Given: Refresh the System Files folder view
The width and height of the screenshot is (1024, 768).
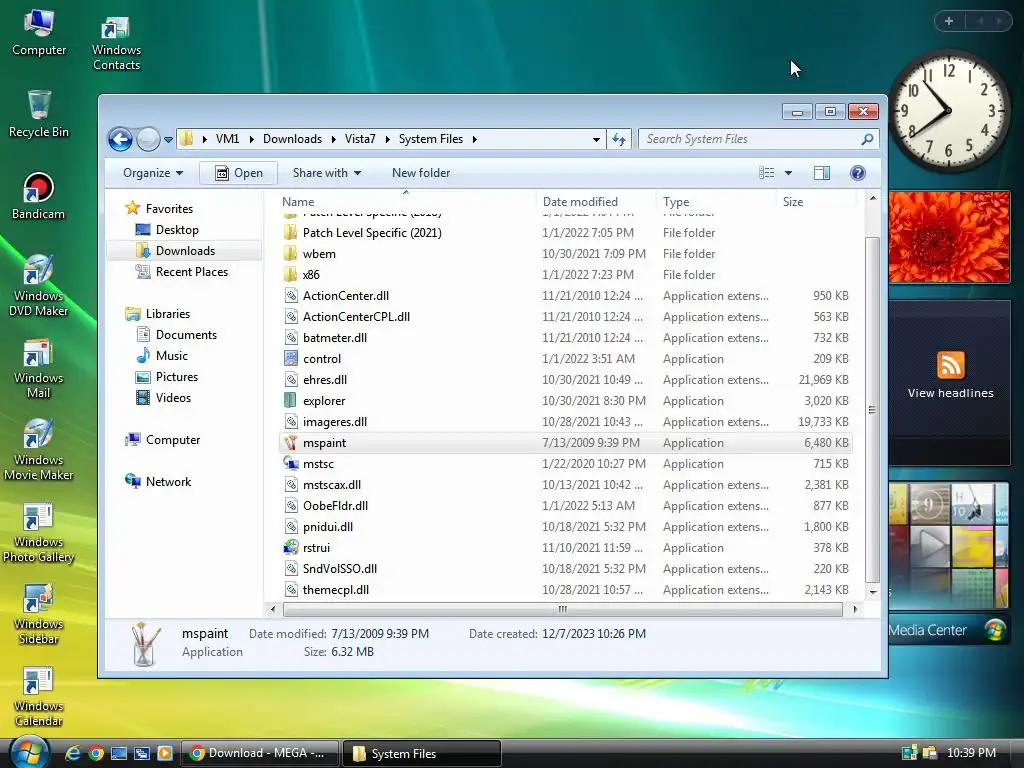Looking at the screenshot, I should [x=618, y=139].
